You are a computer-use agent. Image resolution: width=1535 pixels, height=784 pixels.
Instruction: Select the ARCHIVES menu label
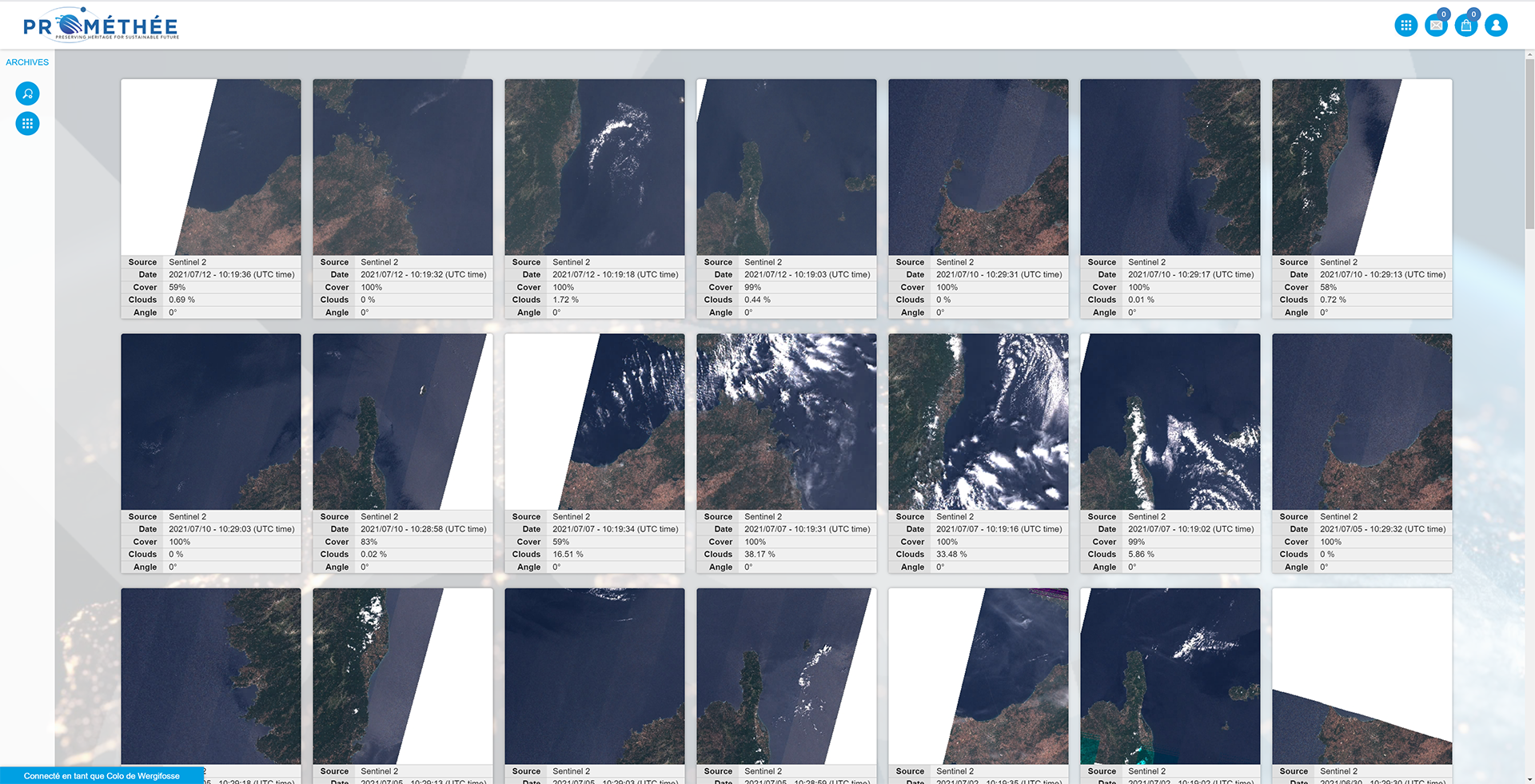[27, 62]
